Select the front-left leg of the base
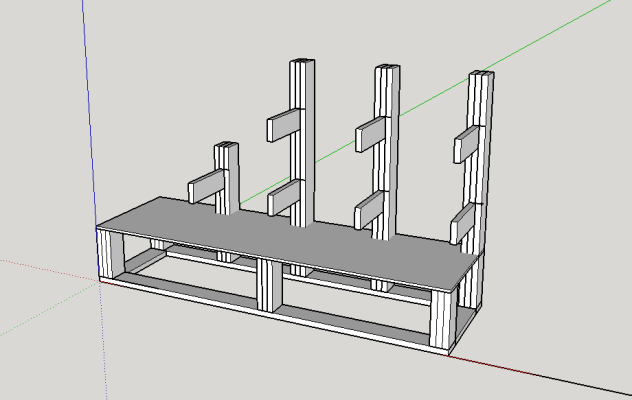The height and width of the screenshot is (400, 632). point(111,255)
